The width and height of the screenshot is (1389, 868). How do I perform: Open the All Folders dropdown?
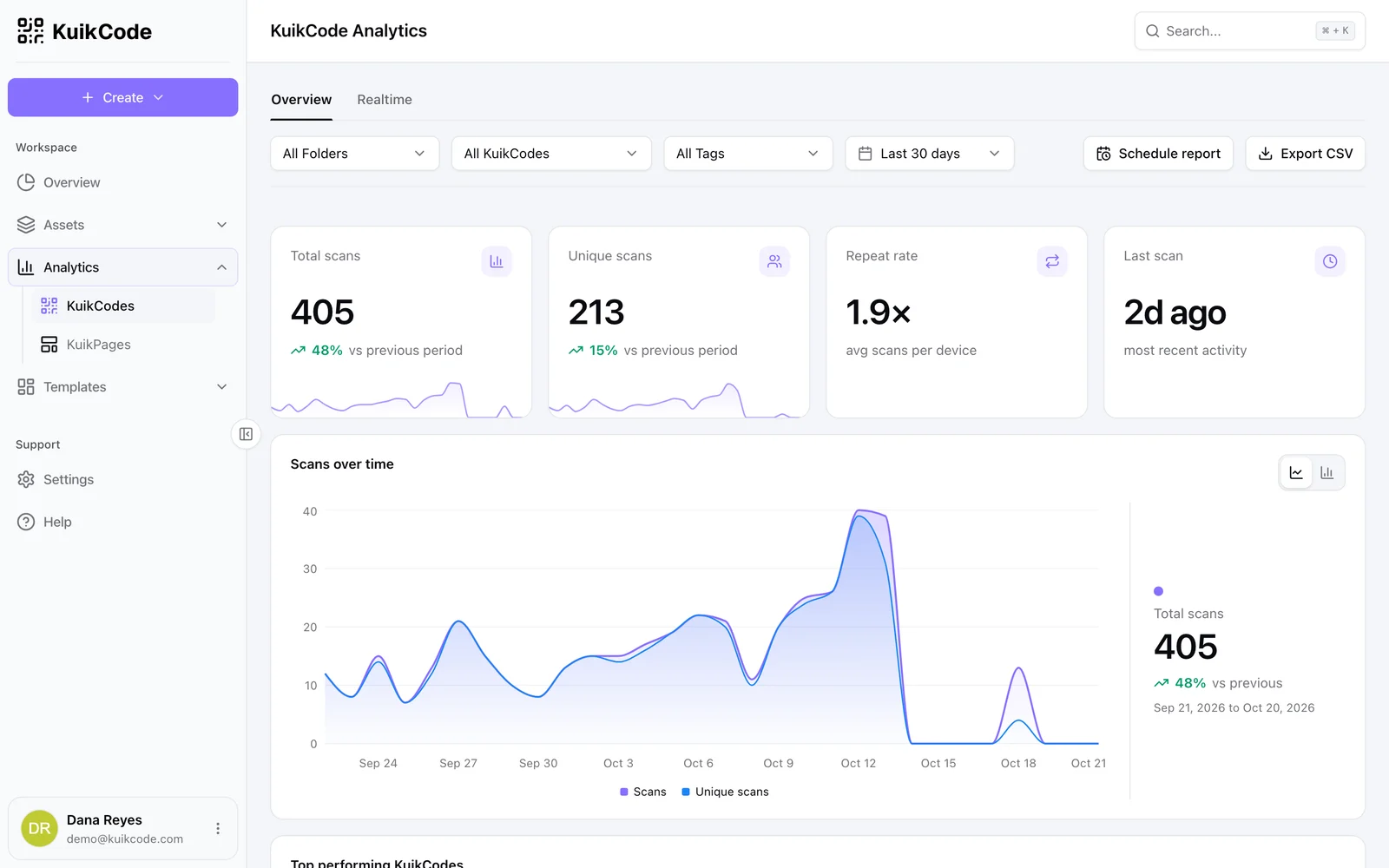[355, 154]
